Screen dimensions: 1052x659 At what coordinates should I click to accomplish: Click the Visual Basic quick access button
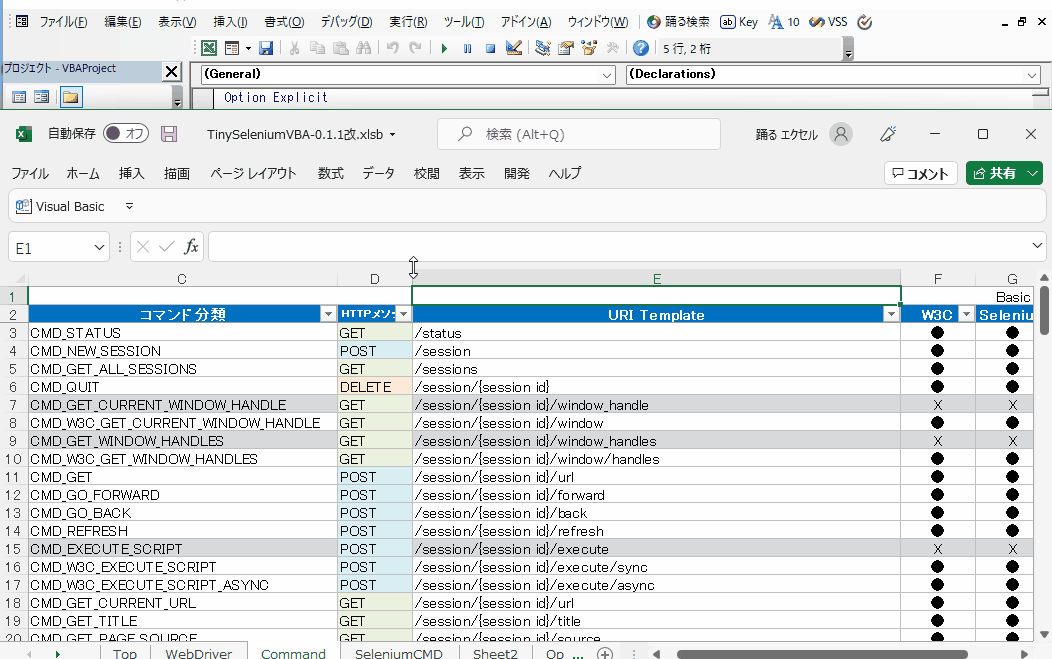click(60, 207)
